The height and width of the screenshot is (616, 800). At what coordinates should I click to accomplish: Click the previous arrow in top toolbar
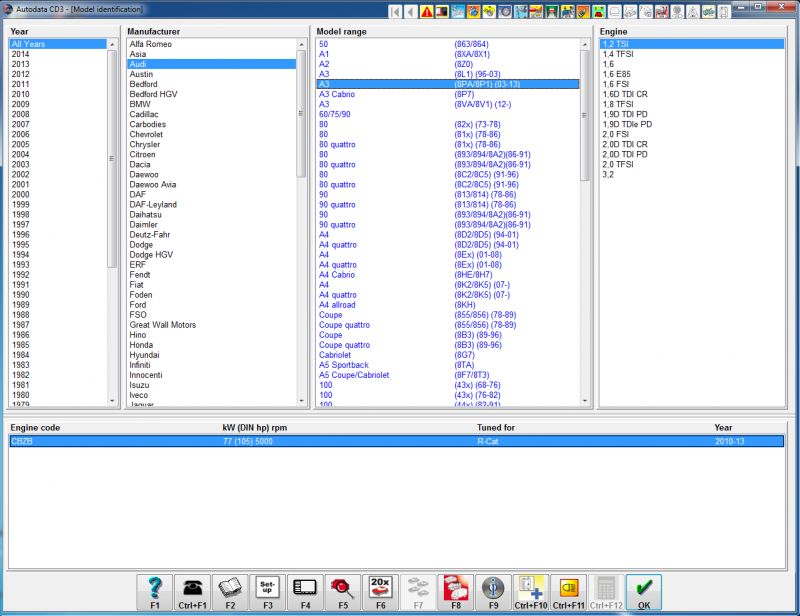(x=411, y=11)
